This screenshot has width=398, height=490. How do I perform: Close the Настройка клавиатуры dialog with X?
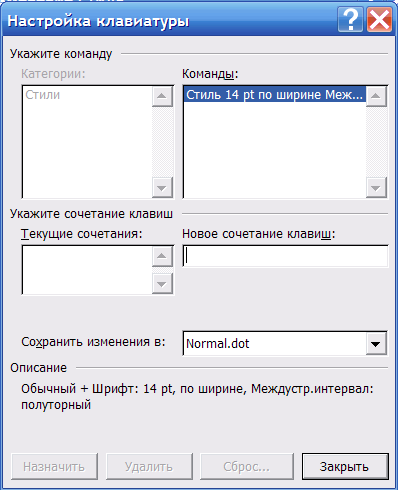380,20
